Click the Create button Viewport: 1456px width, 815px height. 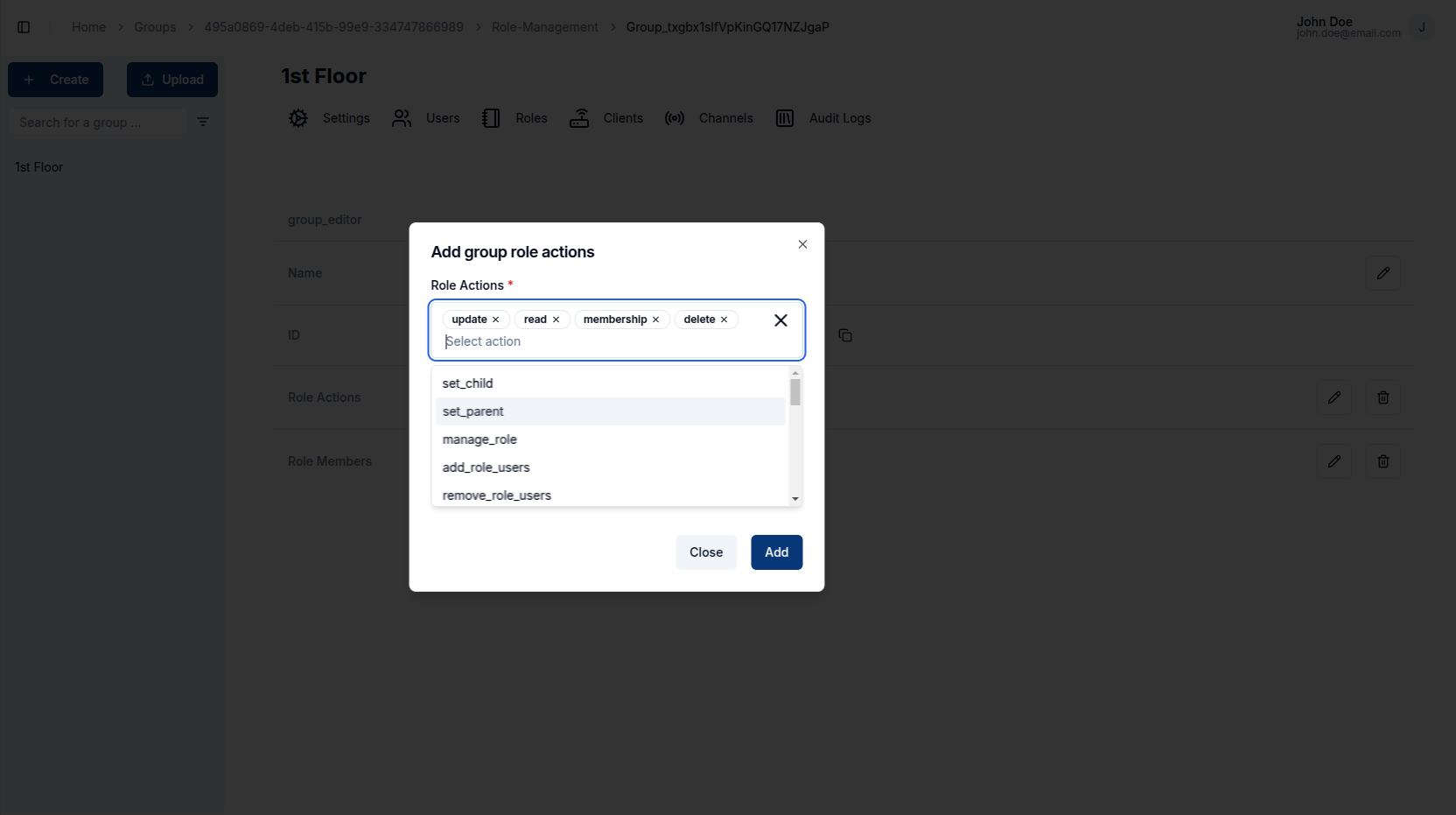[56, 80]
